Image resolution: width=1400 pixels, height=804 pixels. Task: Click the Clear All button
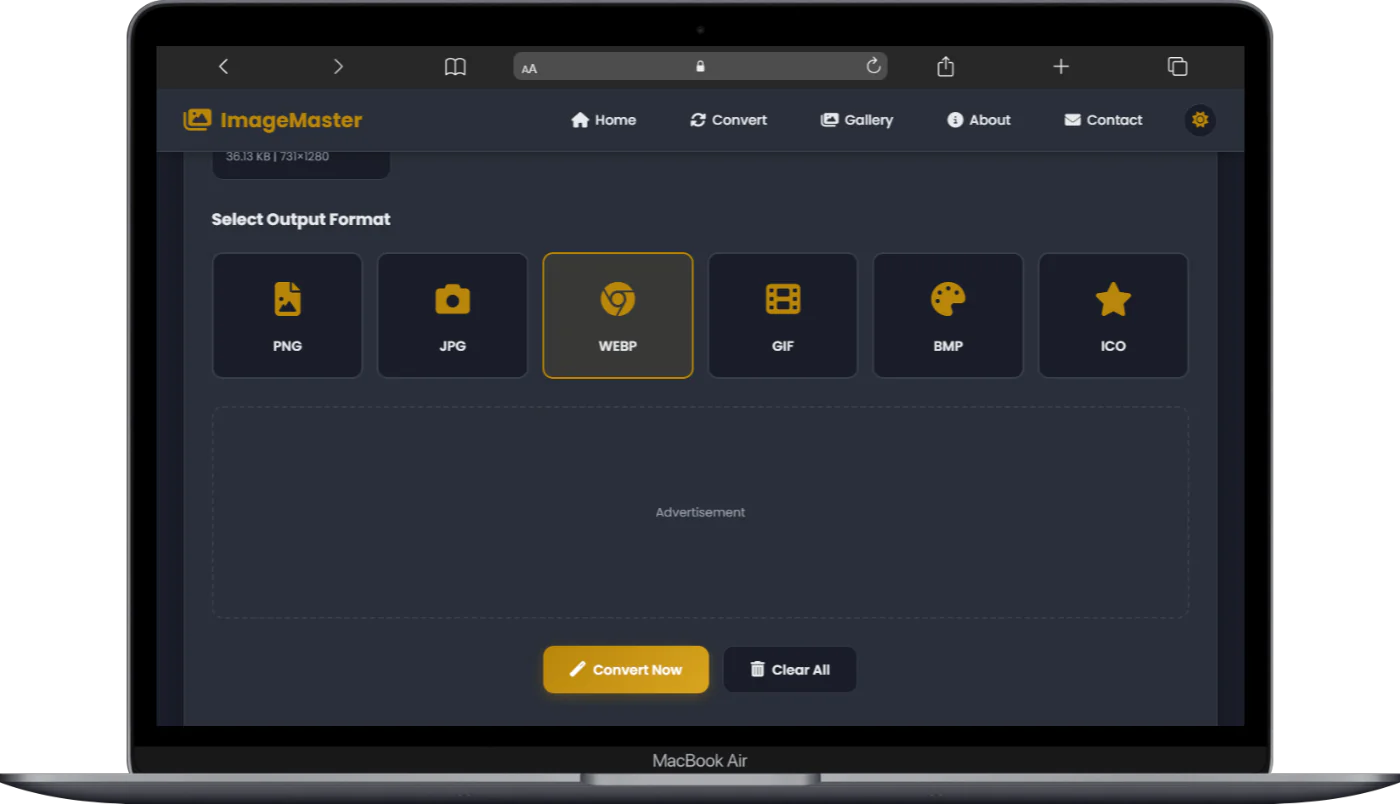pyautogui.click(x=789, y=670)
